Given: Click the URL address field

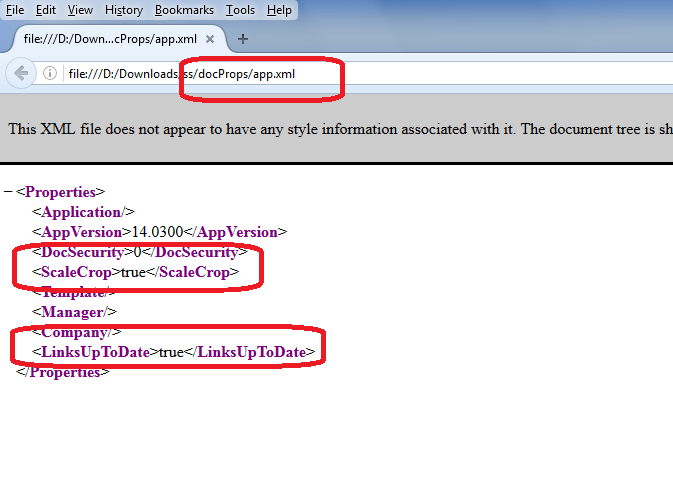Looking at the screenshot, I should point(400,73).
